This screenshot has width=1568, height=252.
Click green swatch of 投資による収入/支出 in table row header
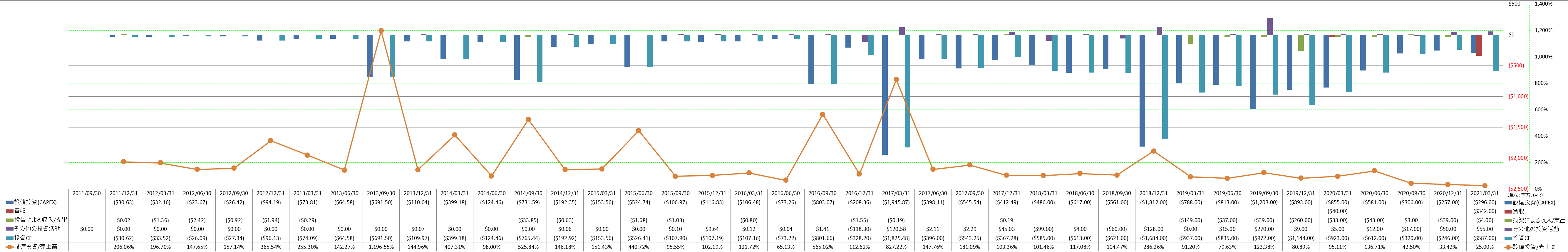[x=9, y=220]
